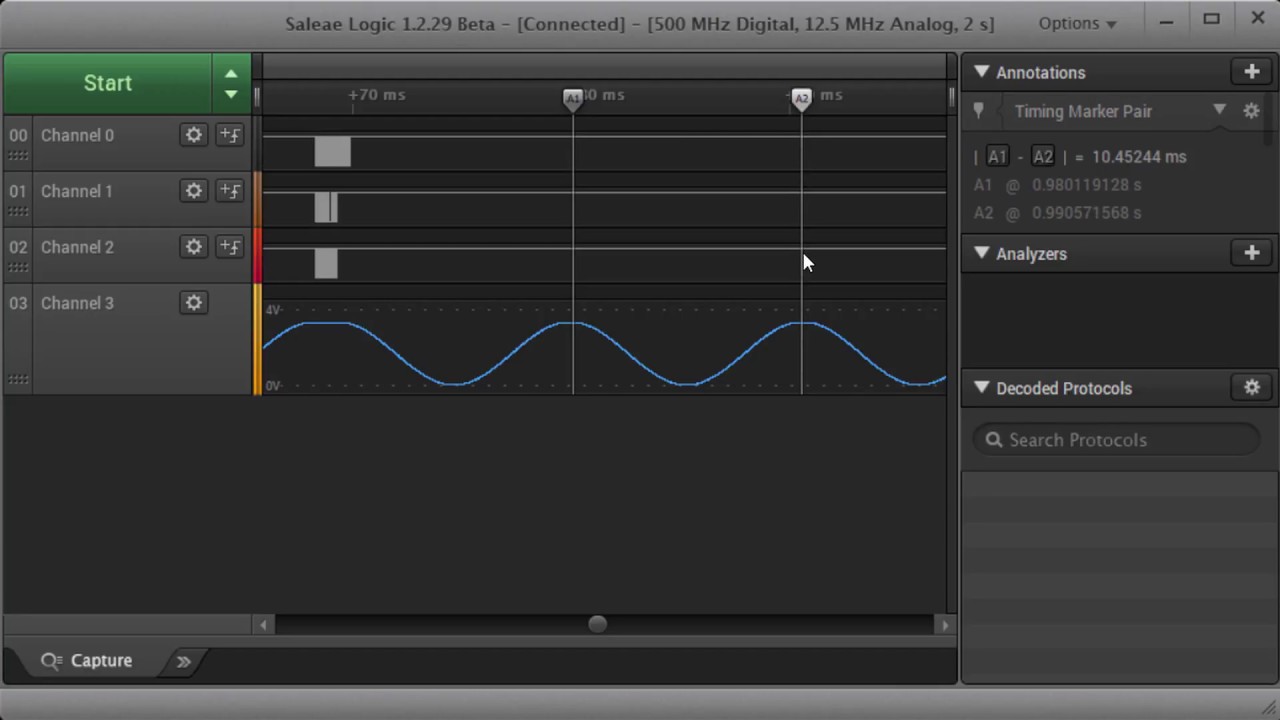
Task: Click the A2 timestamp value 0.990571568 s
Action: tap(1086, 213)
